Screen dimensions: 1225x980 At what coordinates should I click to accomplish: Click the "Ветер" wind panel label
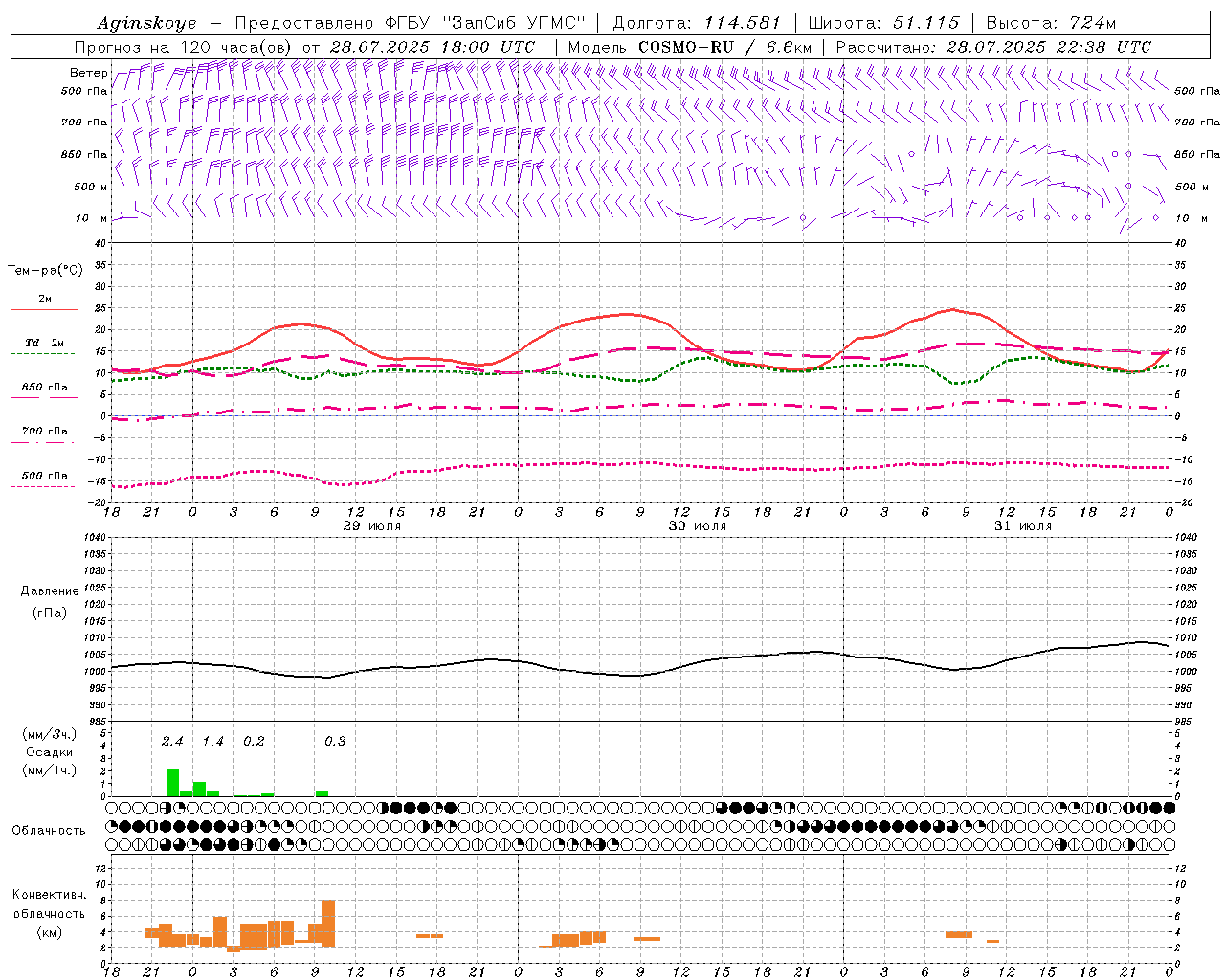click(88, 73)
